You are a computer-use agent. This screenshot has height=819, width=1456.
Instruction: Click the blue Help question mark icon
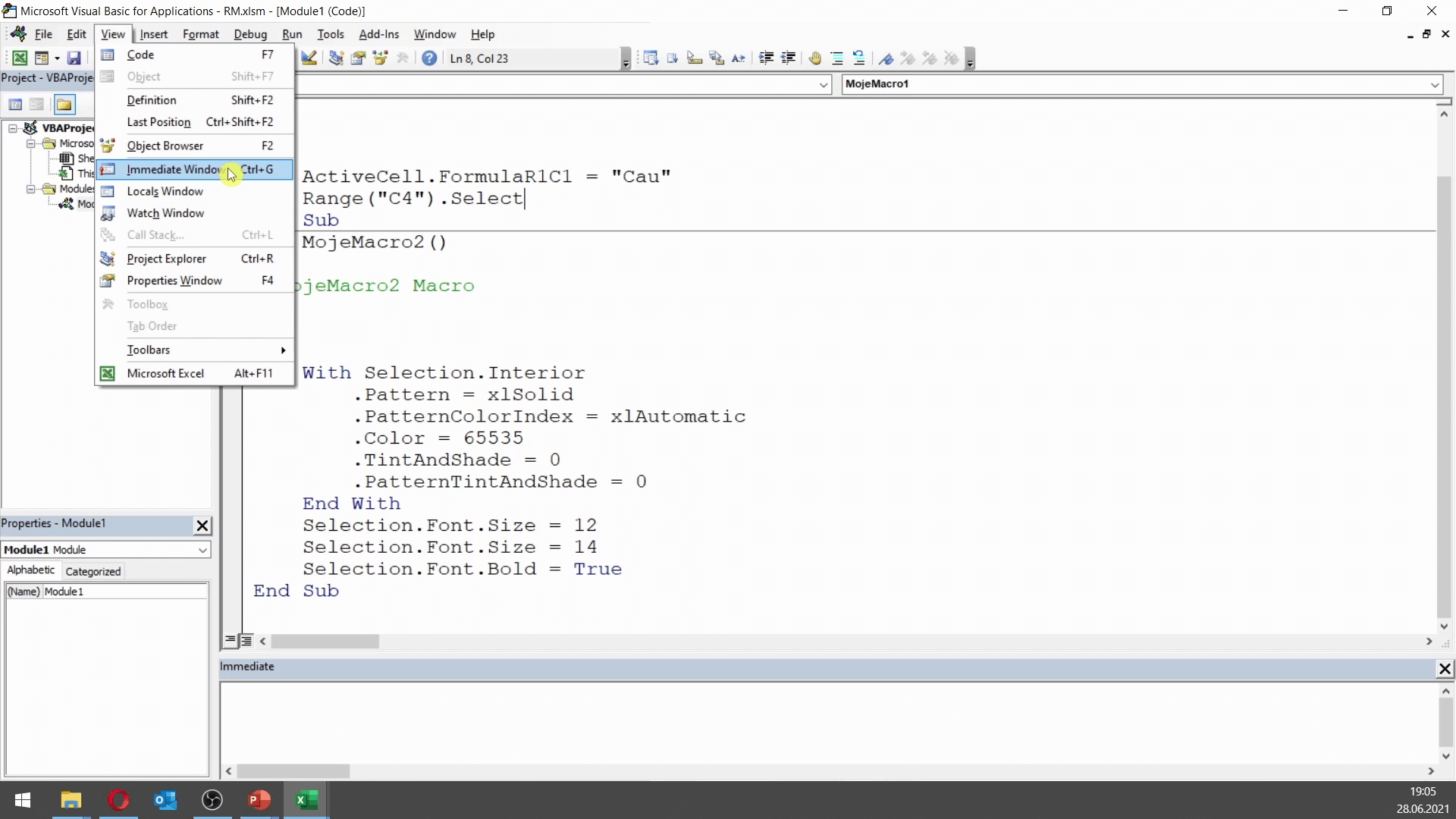pos(429,58)
